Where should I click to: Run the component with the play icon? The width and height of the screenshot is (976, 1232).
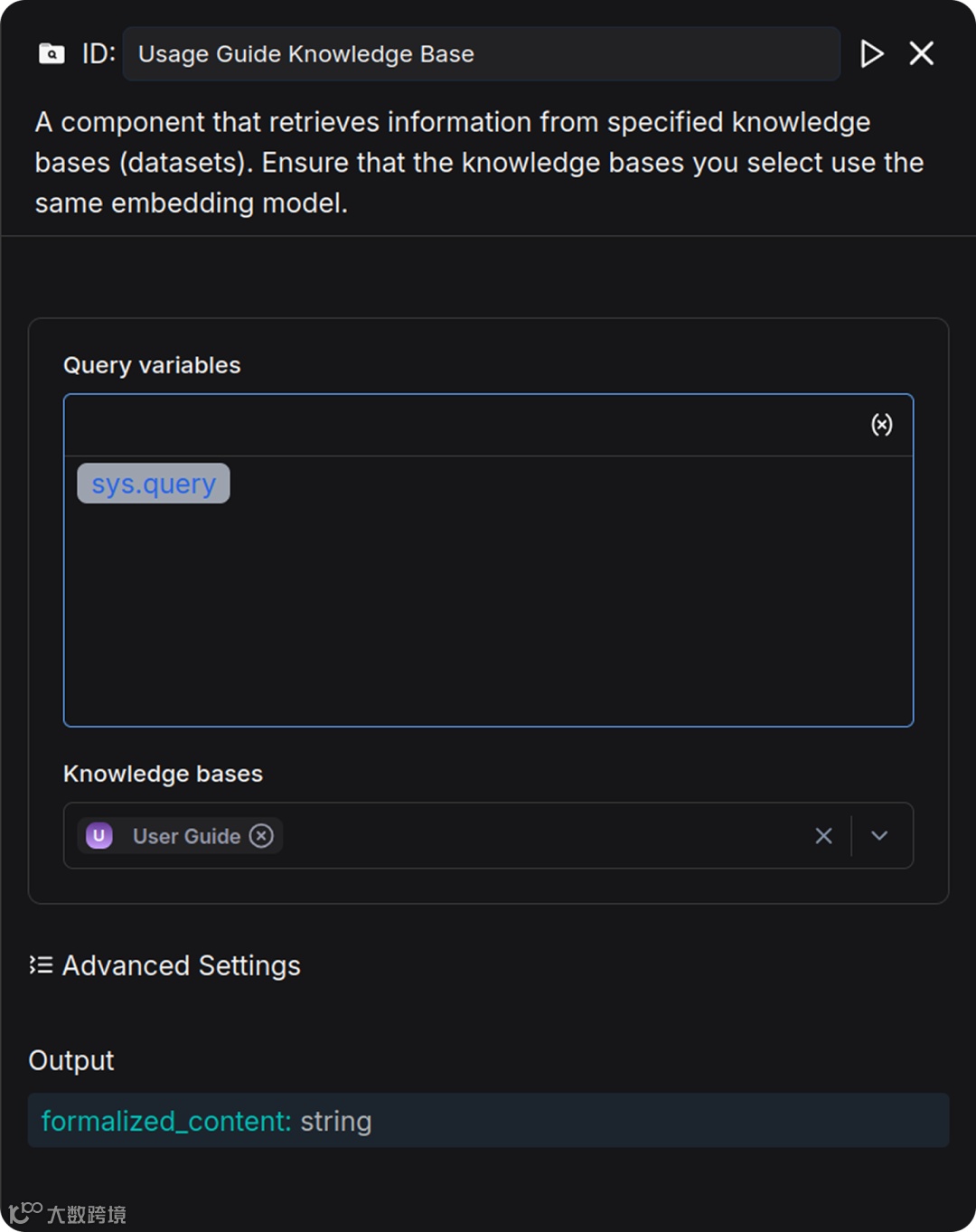point(871,54)
